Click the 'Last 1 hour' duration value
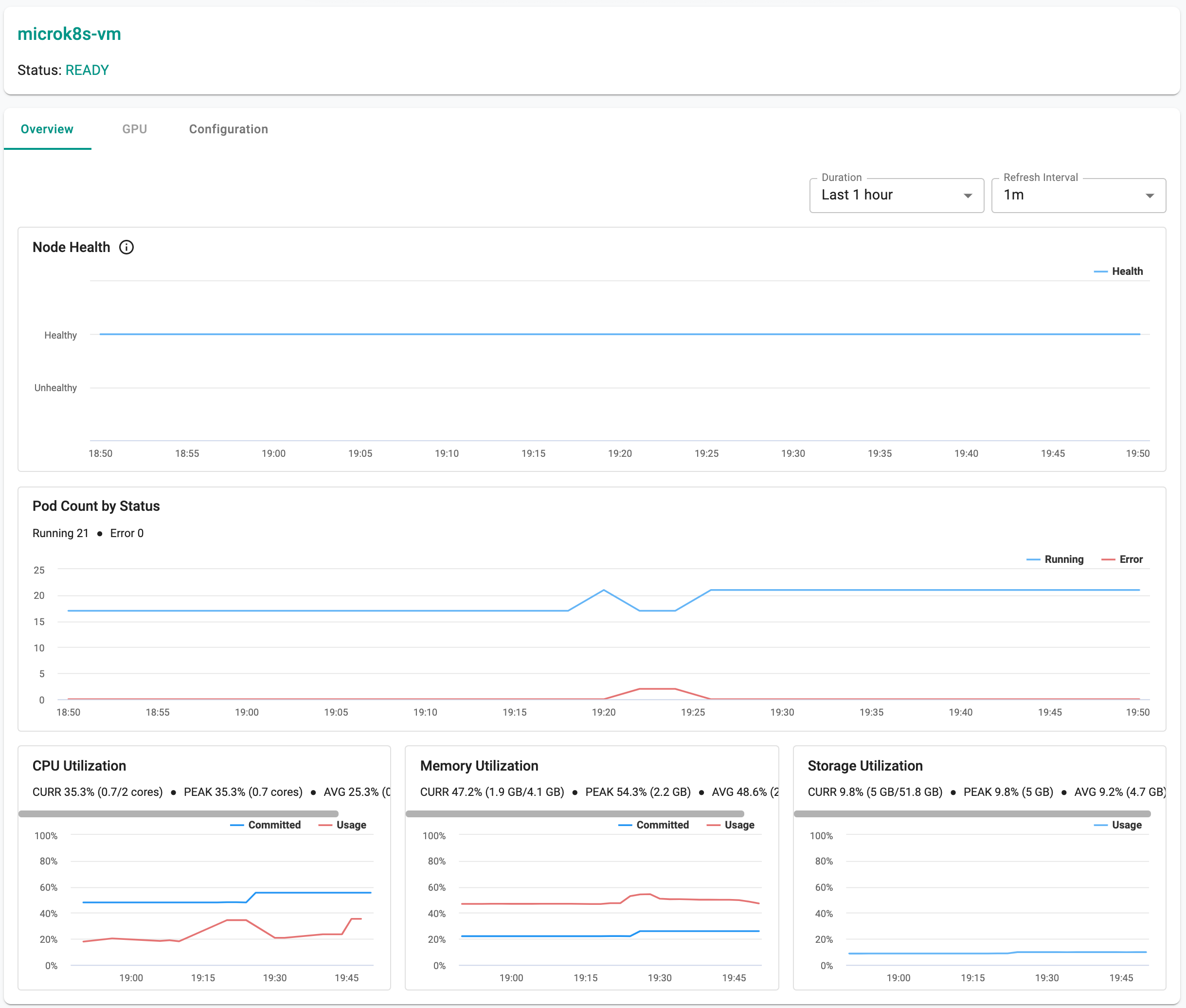The height and width of the screenshot is (1008, 1186). pos(857,195)
